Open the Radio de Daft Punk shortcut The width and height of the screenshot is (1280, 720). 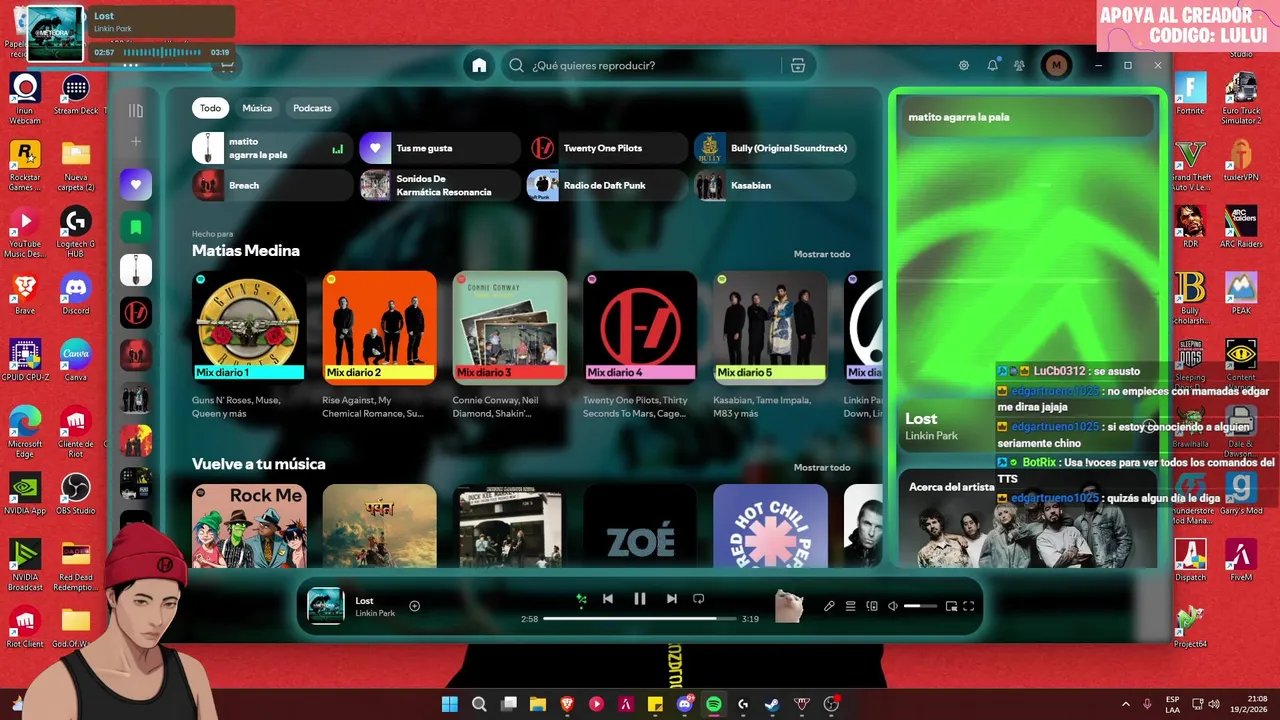[607, 185]
